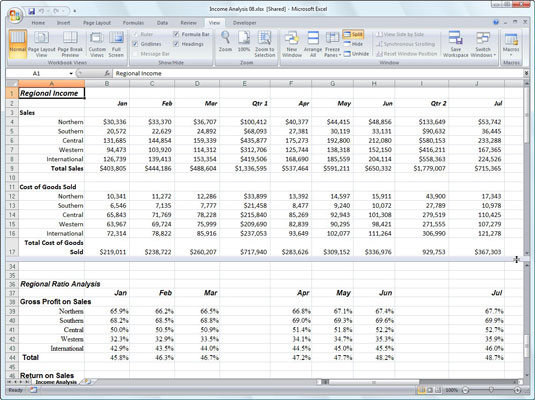Select the Regional Ratio Analysis cell
This screenshot has width=535, height=400.
click(x=52, y=284)
